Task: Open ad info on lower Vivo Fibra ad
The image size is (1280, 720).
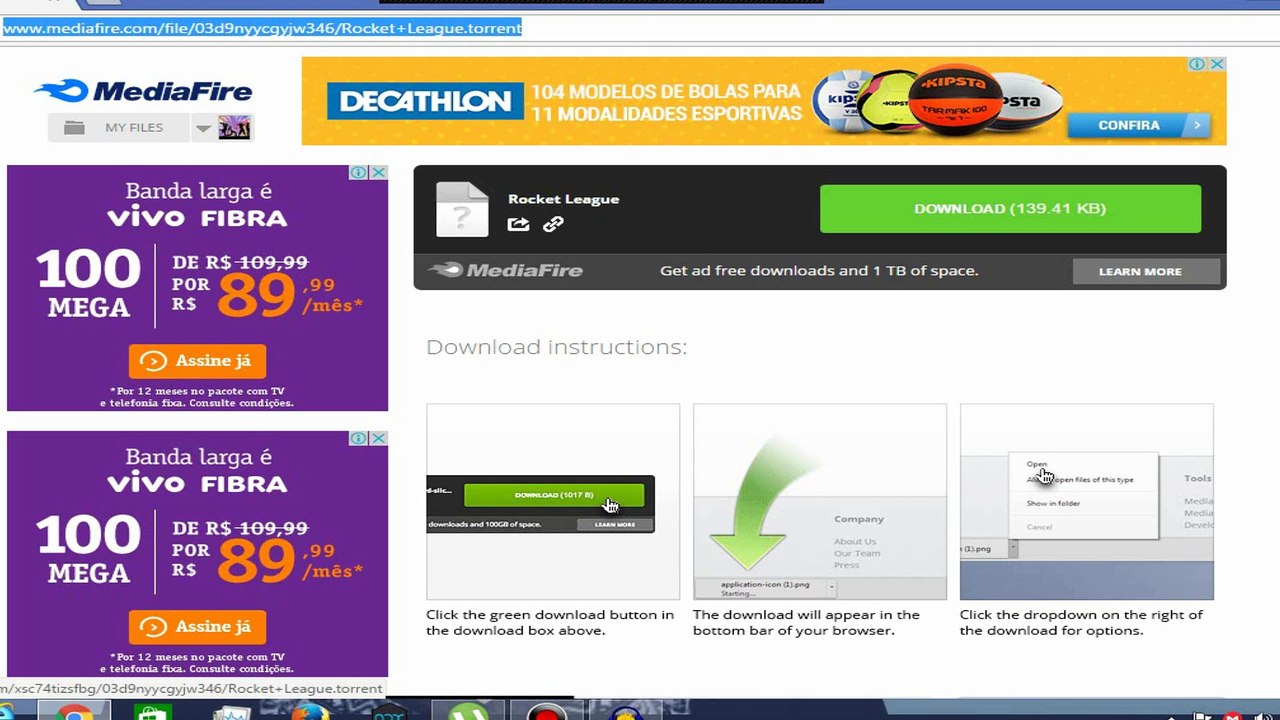Action: coord(359,438)
